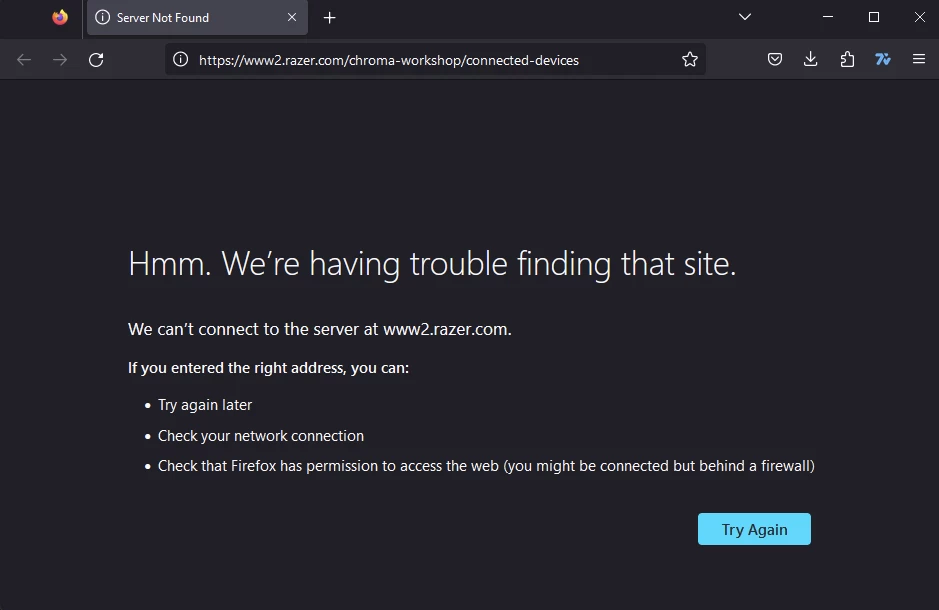Click the heading 'Hmm. We're having trouble finding that site.'

coord(432,264)
